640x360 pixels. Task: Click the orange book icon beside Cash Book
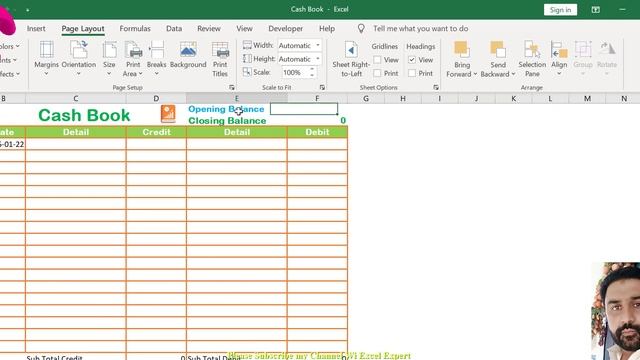click(x=168, y=113)
